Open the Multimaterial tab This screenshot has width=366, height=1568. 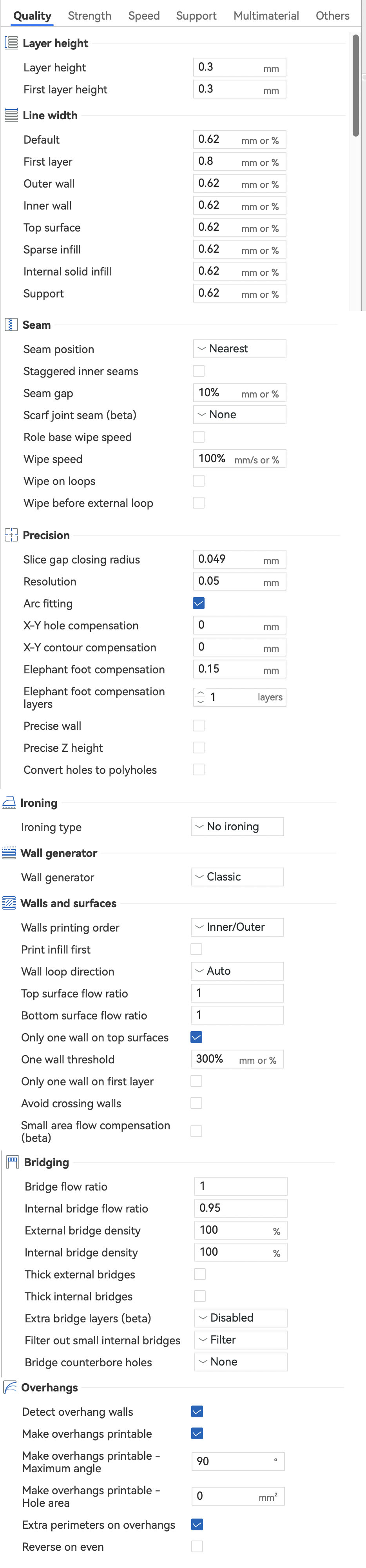pyautogui.click(x=266, y=16)
